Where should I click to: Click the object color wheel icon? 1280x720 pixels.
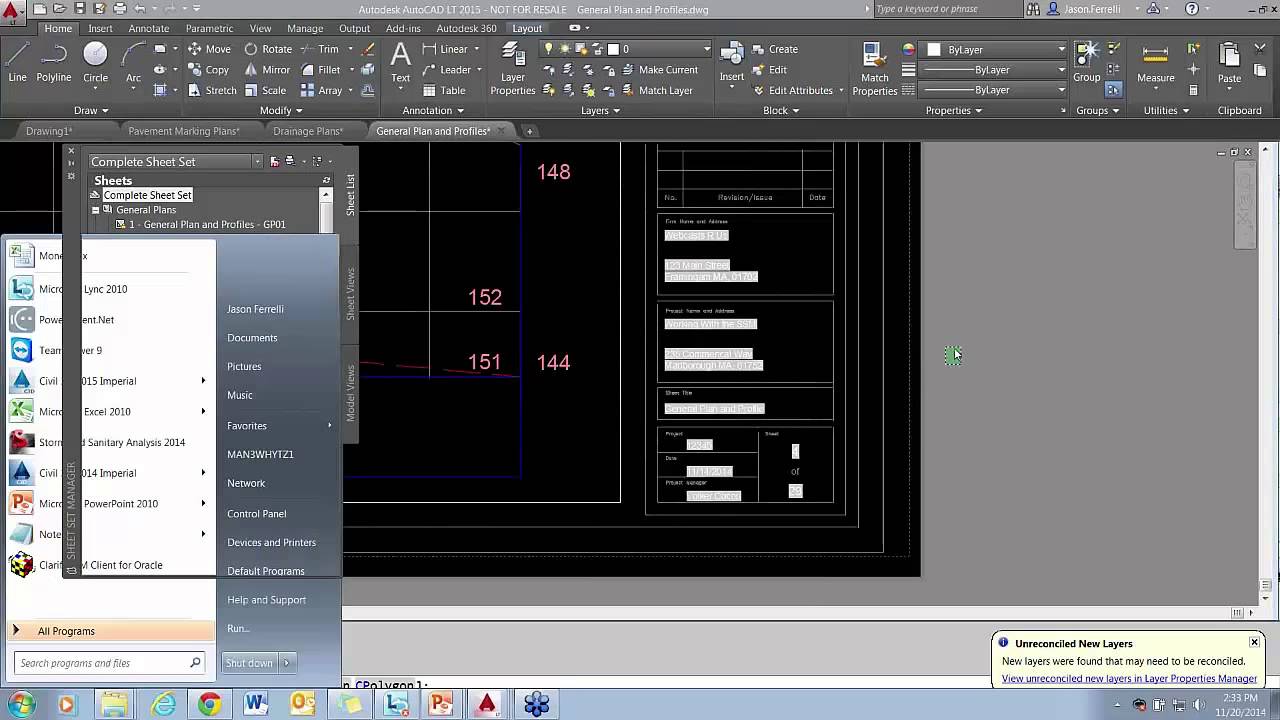[909, 49]
